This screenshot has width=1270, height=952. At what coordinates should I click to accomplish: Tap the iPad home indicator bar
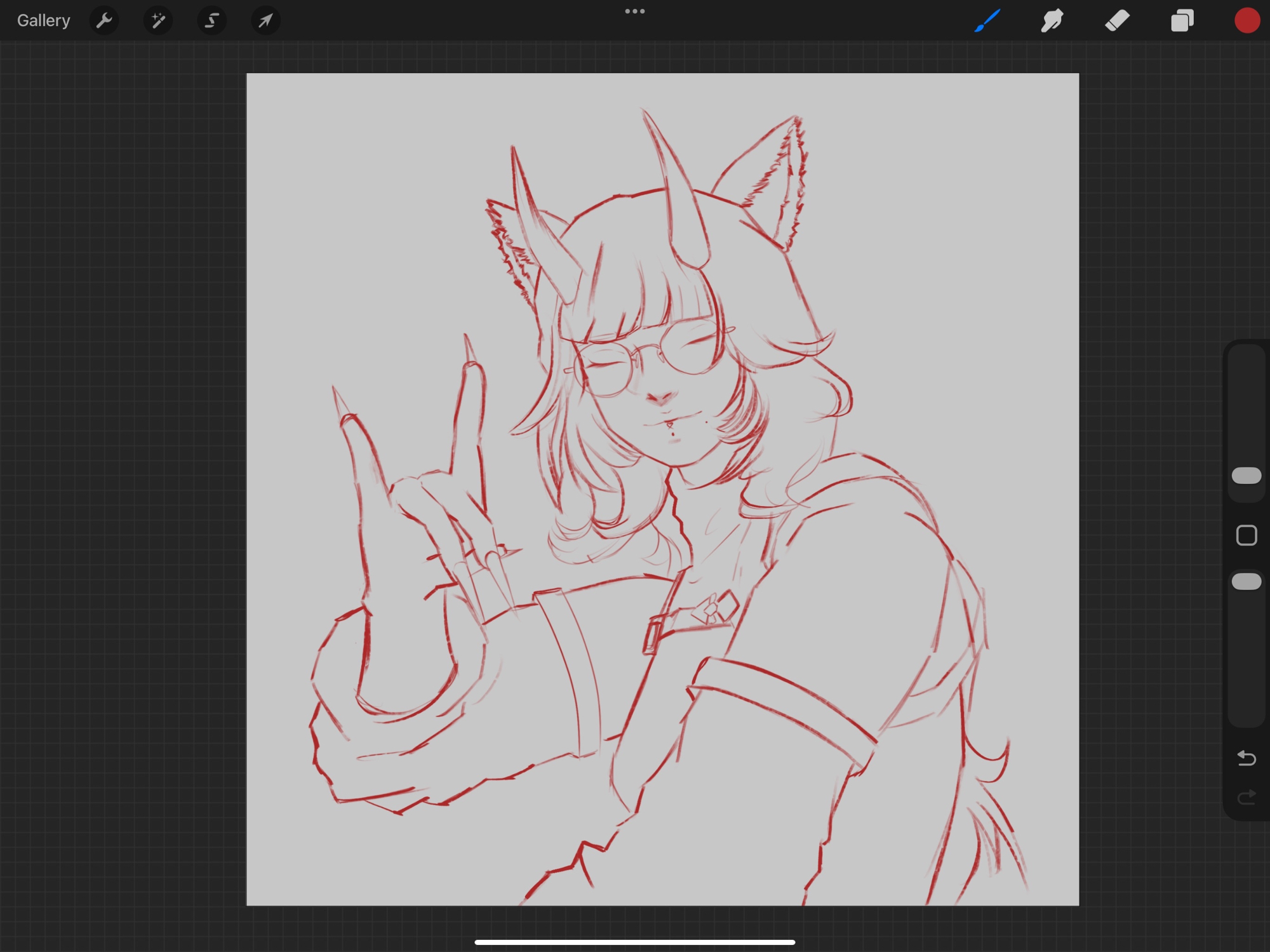pyautogui.click(x=634, y=942)
